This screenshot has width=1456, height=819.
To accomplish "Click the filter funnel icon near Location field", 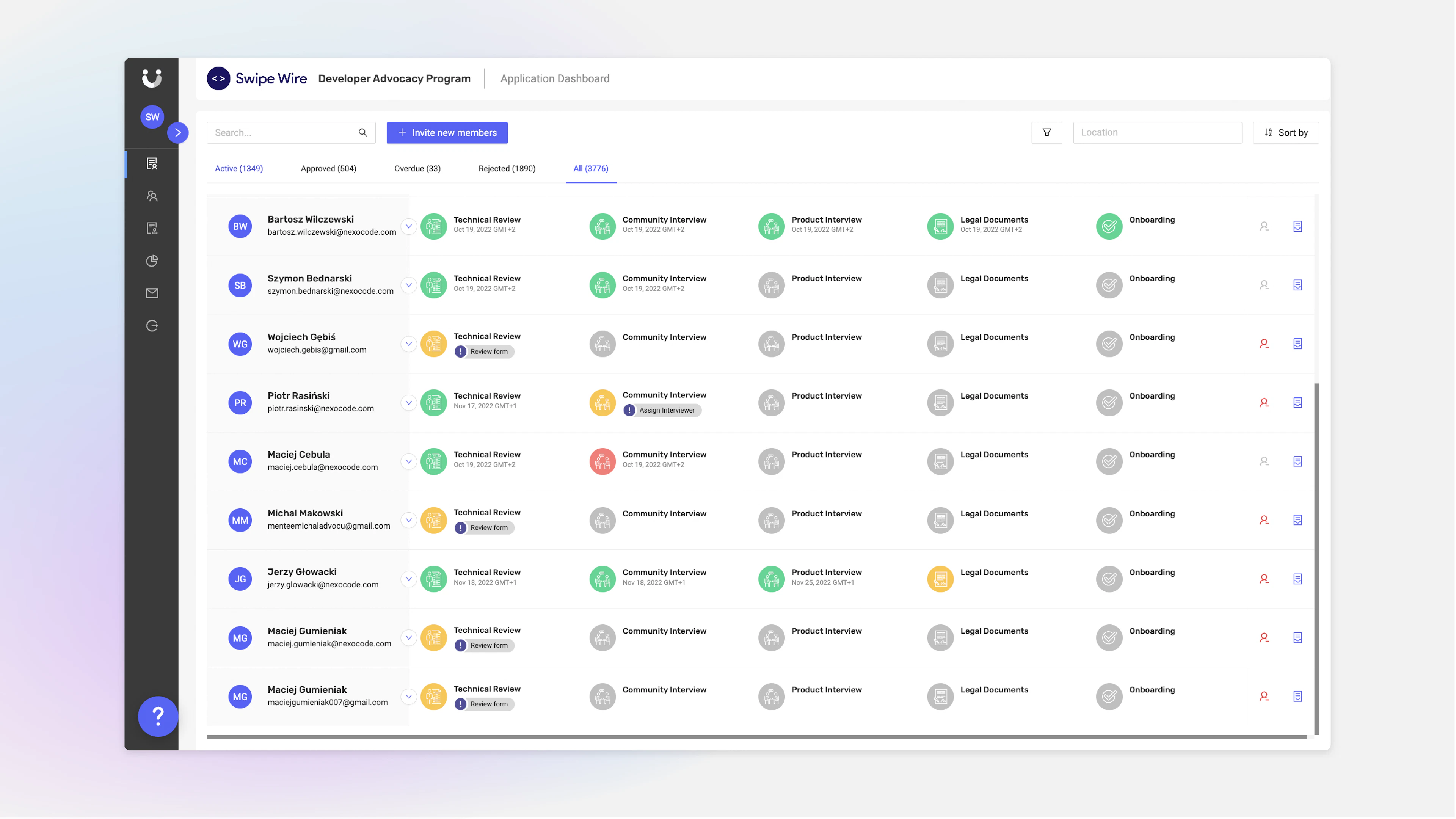I will coord(1047,132).
